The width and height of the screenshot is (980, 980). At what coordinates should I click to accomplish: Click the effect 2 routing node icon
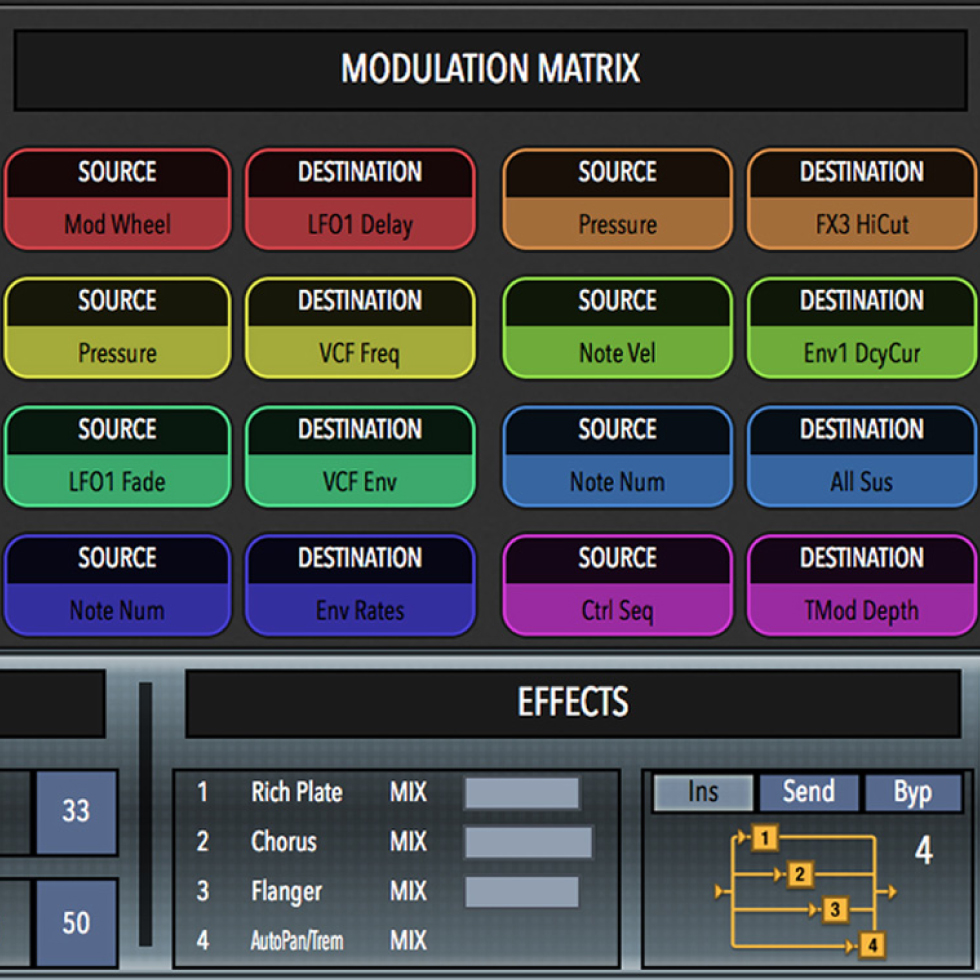[800, 874]
